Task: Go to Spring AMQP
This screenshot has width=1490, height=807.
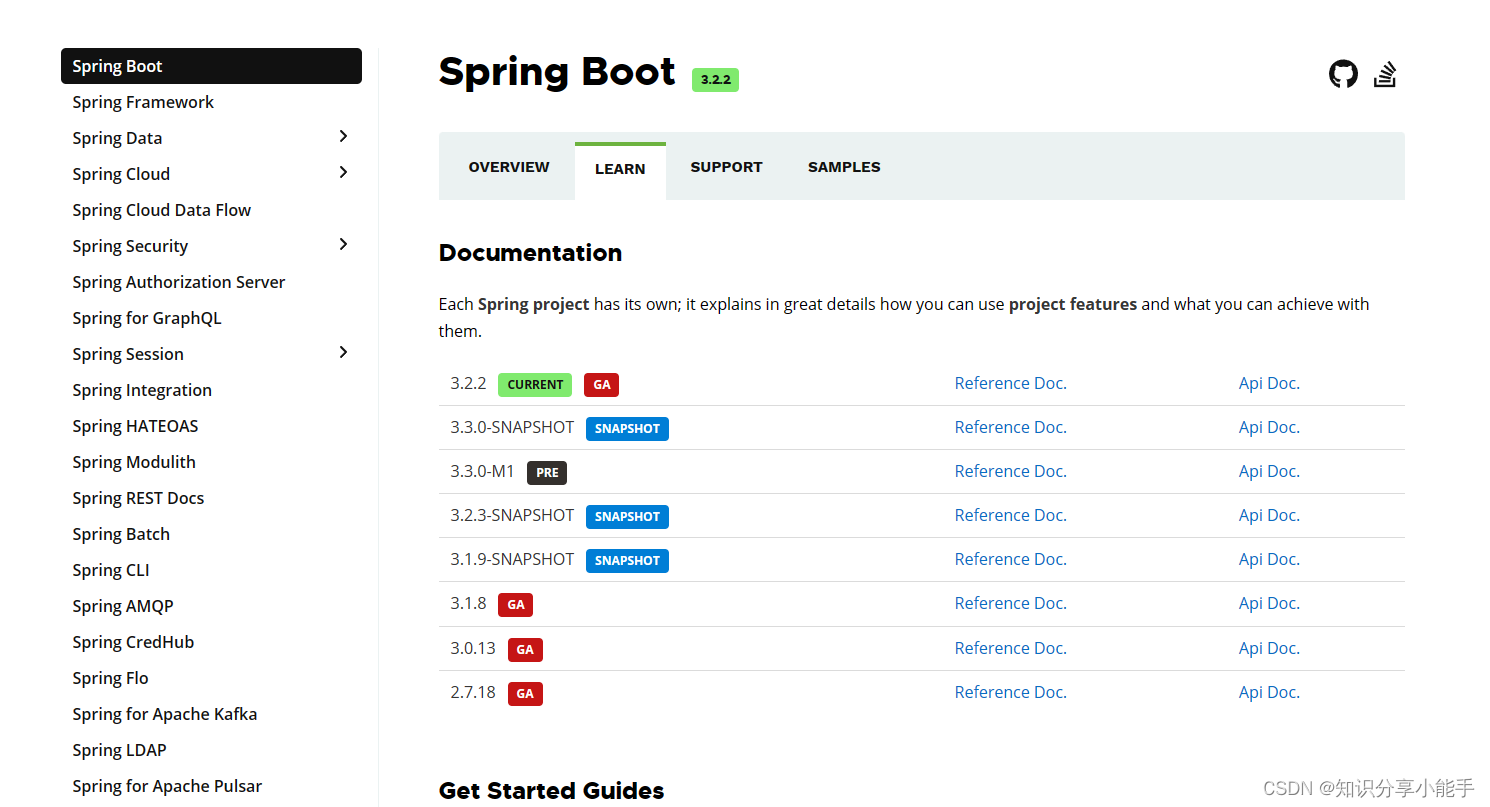Action: (x=123, y=606)
